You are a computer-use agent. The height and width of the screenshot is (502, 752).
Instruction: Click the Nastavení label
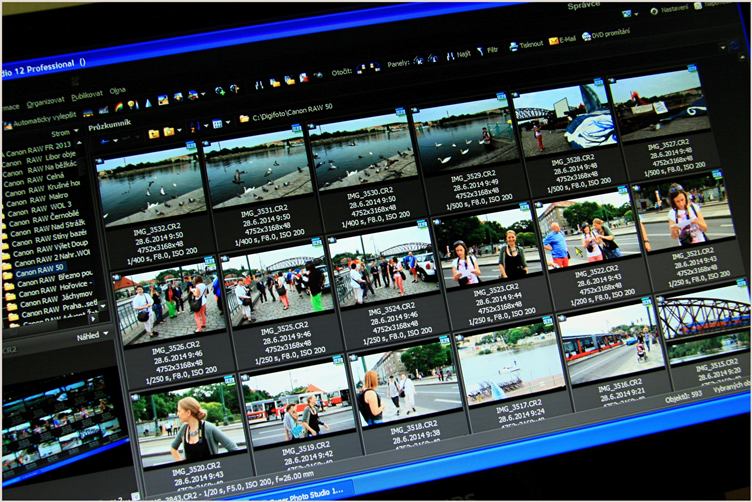[674, 8]
